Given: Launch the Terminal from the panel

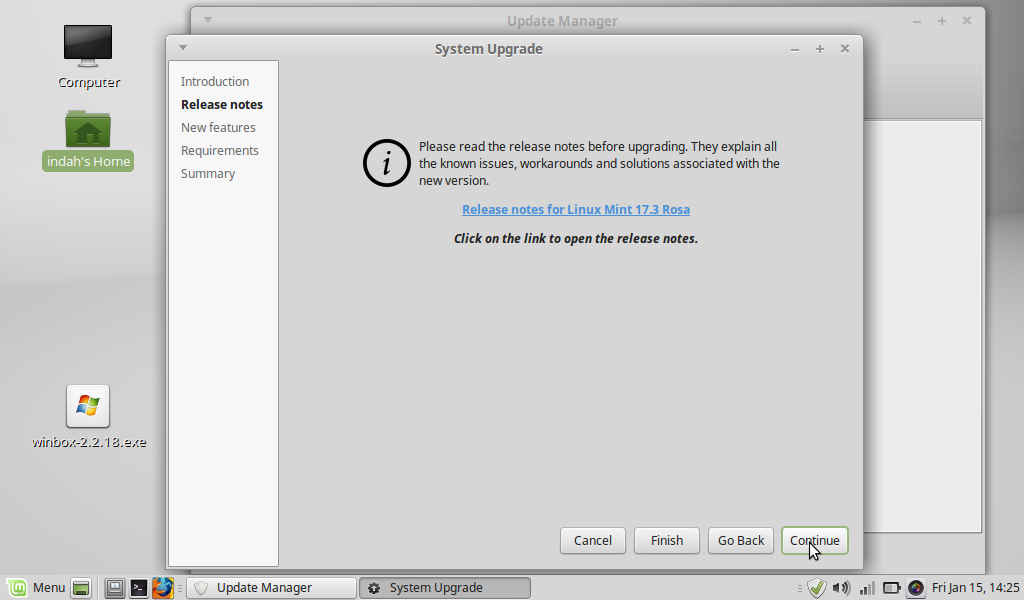Looking at the screenshot, I should click(138, 588).
